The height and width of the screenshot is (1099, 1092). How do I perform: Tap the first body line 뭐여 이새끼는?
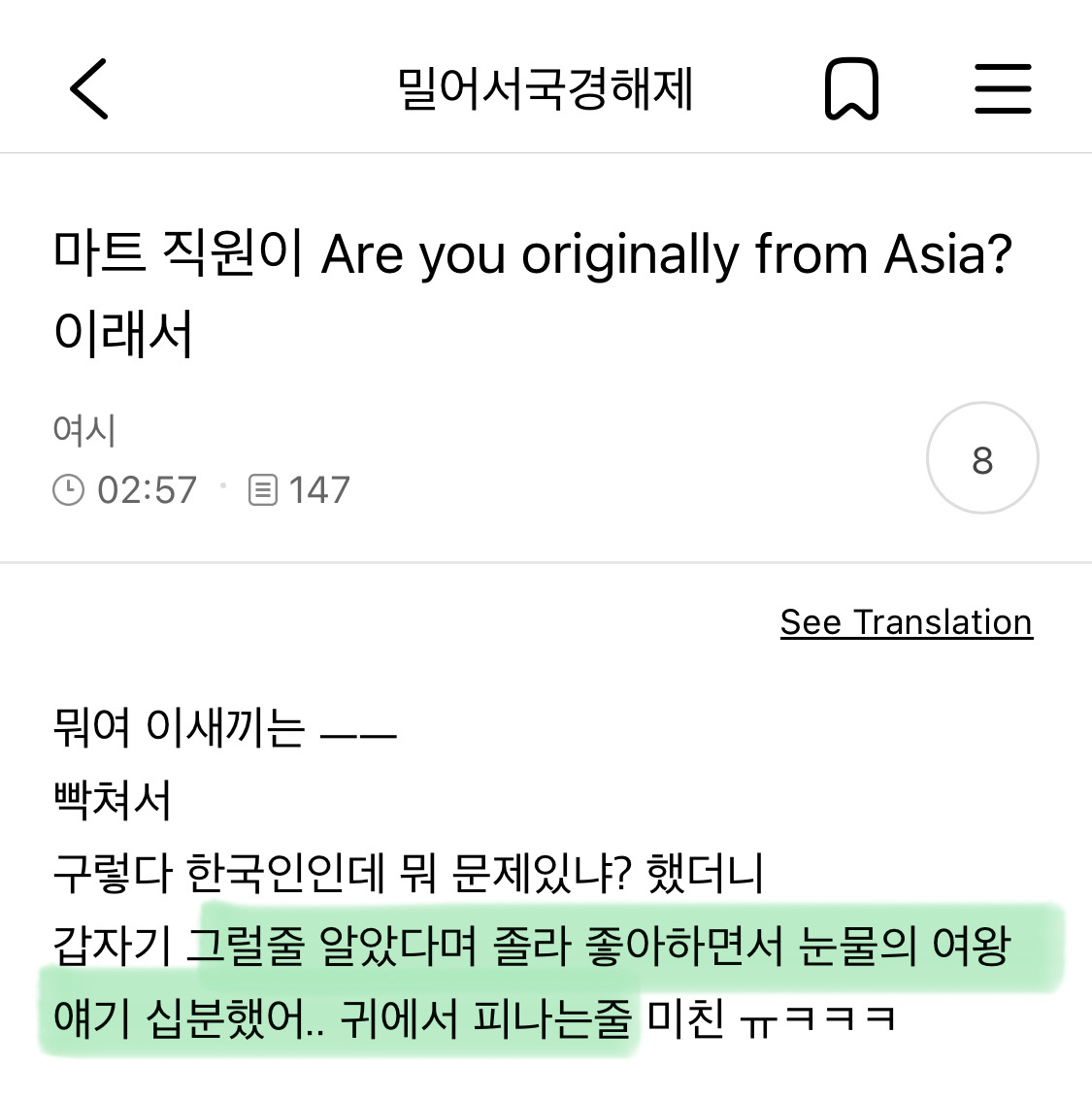pos(225,728)
